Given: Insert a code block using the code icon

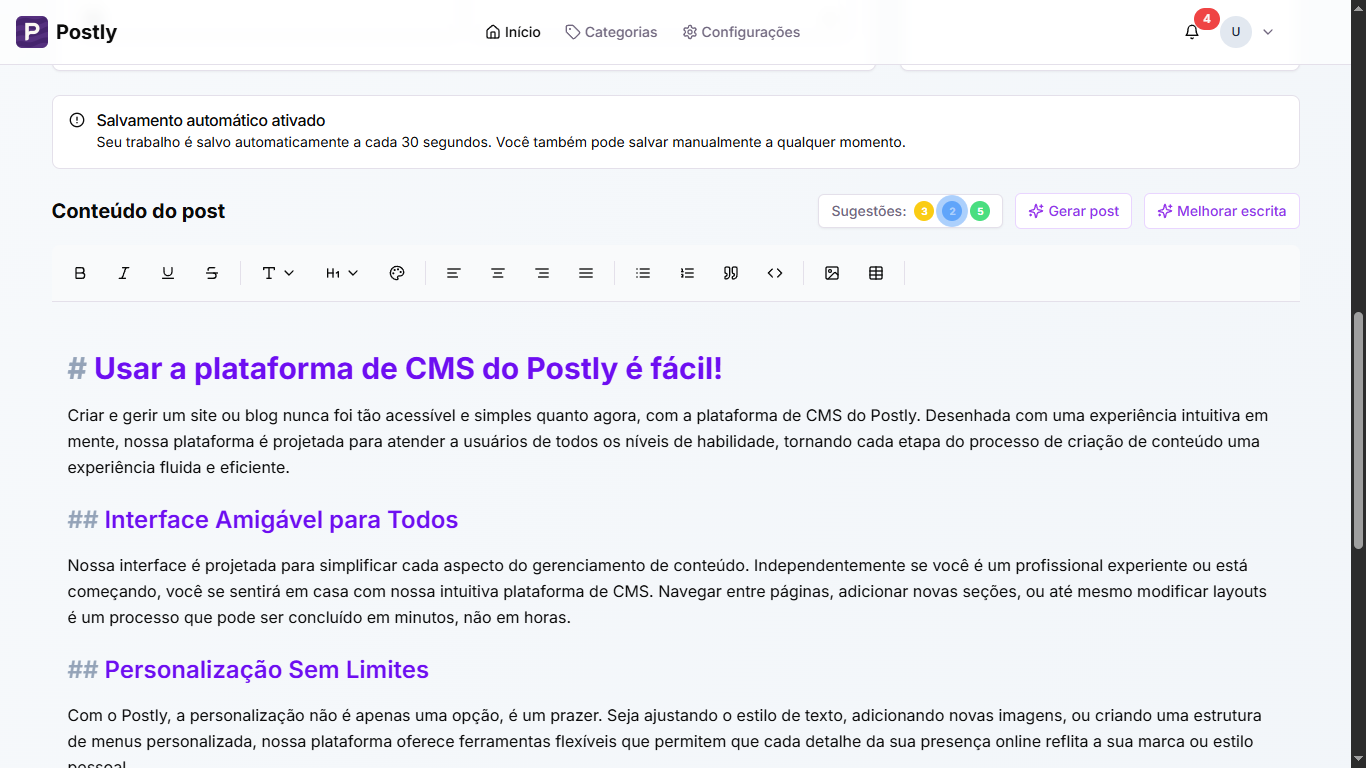Looking at the screenshot, I should pos(775,272).
